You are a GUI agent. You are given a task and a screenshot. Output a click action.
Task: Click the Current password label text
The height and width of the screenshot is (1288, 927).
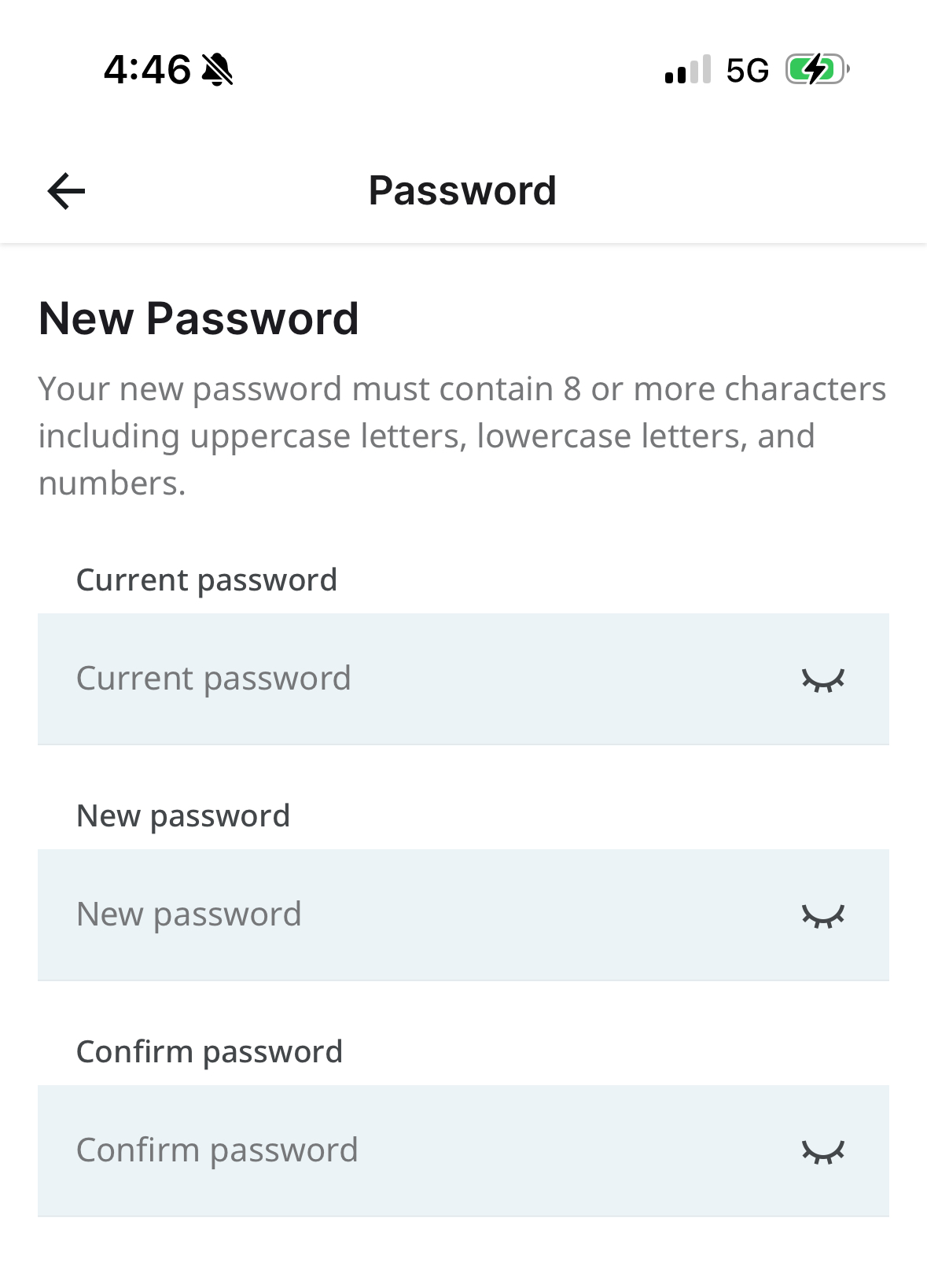tap(207, 580)
